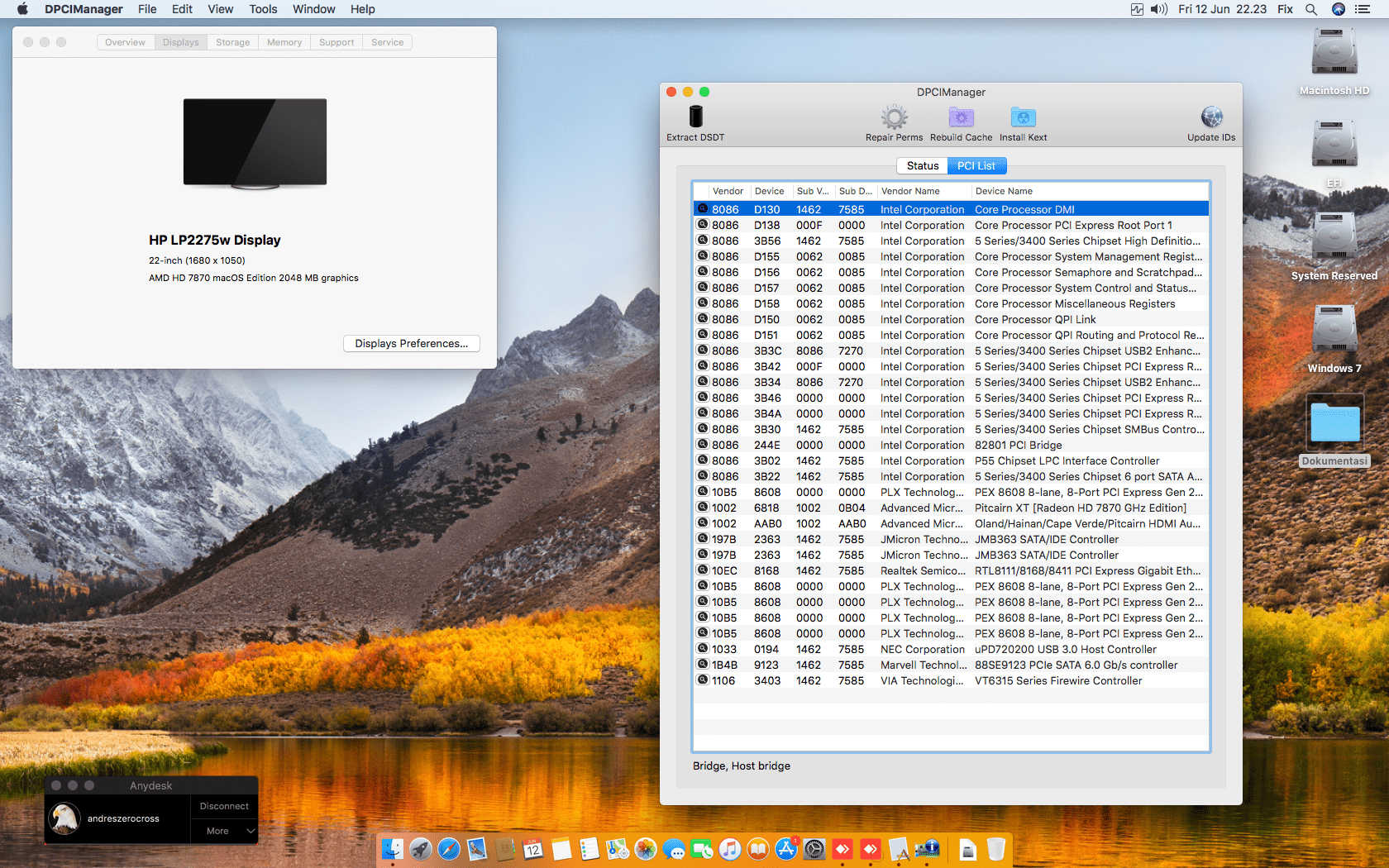
Task: Open Safari from the Dock
Action: tap(449, 849)
